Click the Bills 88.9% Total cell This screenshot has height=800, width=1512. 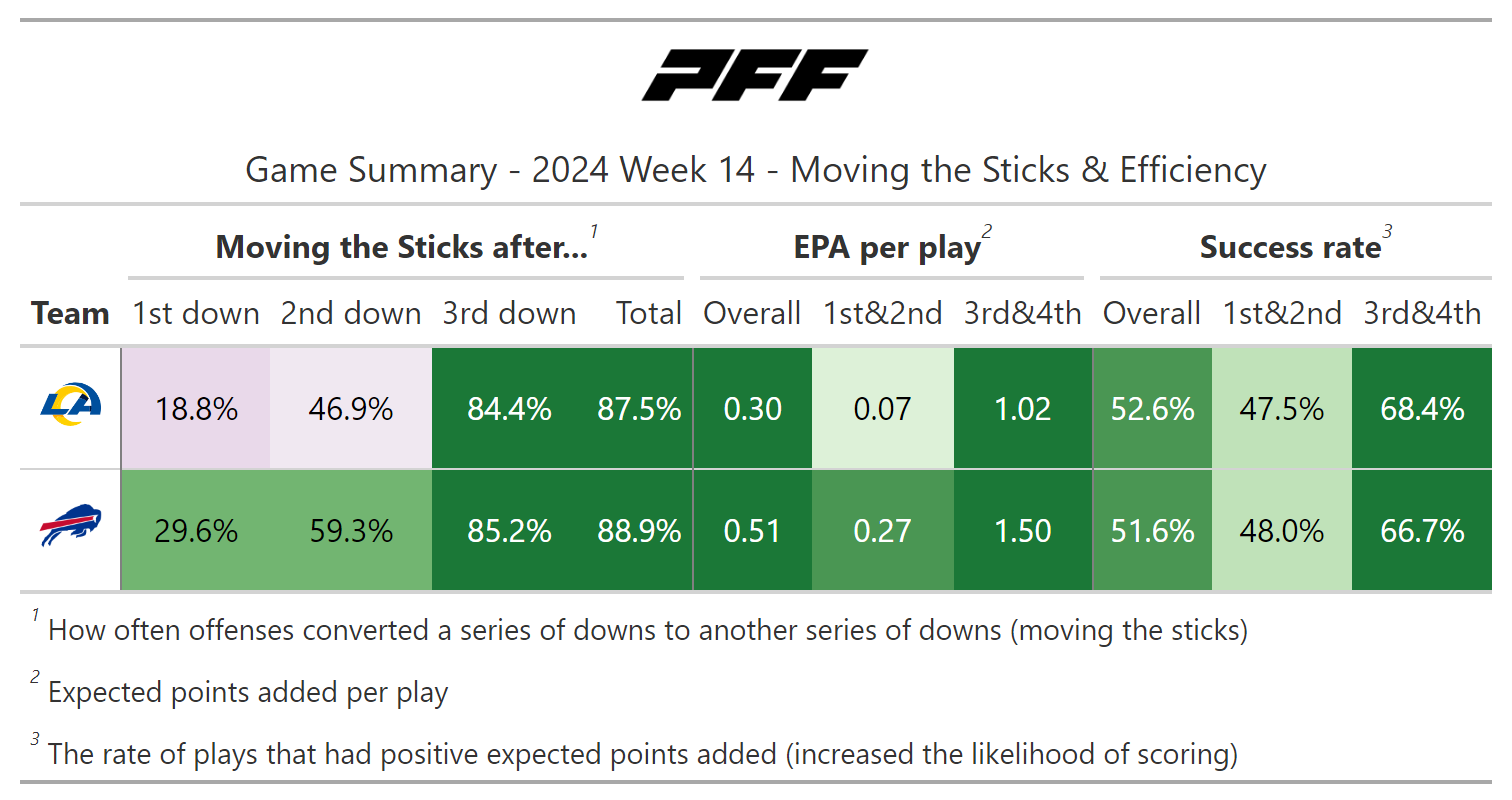639,531
